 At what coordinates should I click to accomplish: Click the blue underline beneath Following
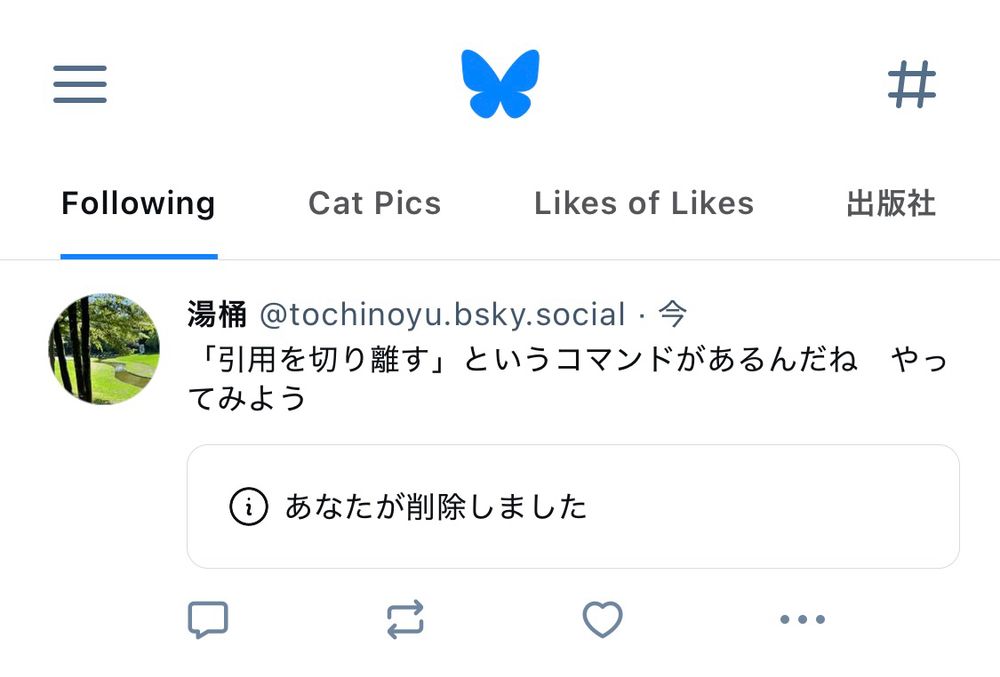tap(138, 256)
